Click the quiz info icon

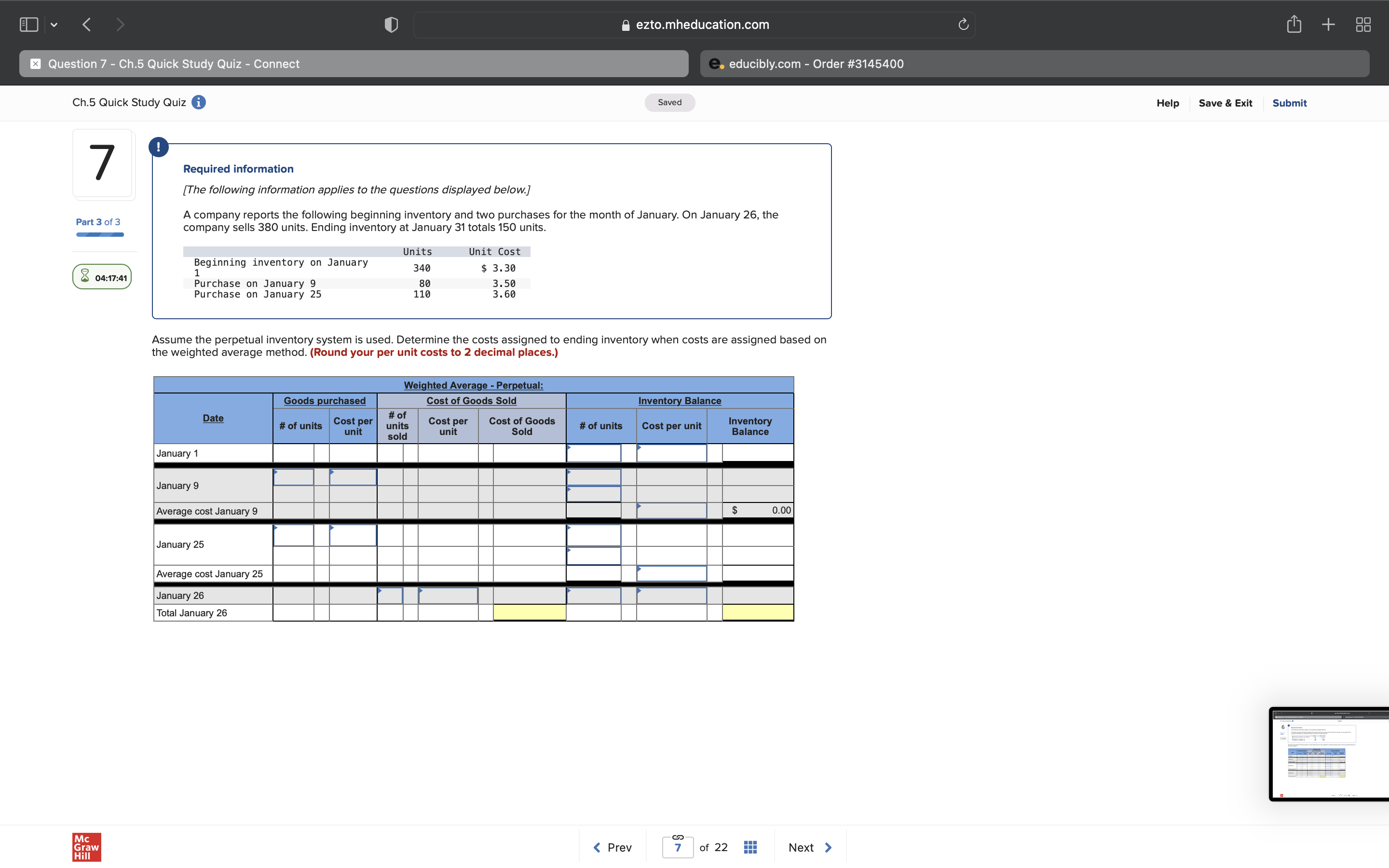point(199,102)
